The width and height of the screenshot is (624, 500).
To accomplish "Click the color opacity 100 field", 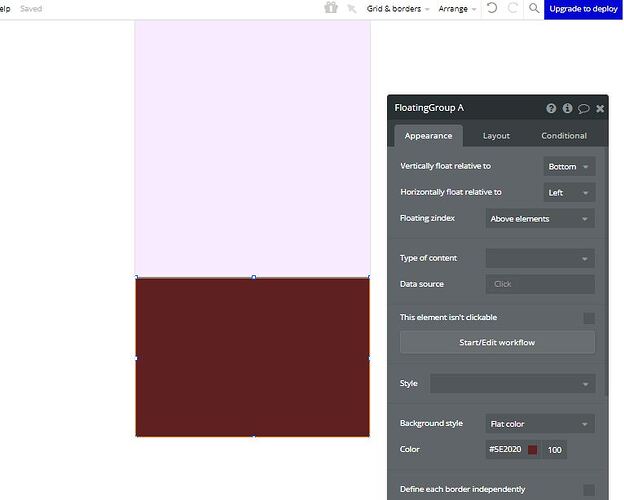I will [554, 450].
